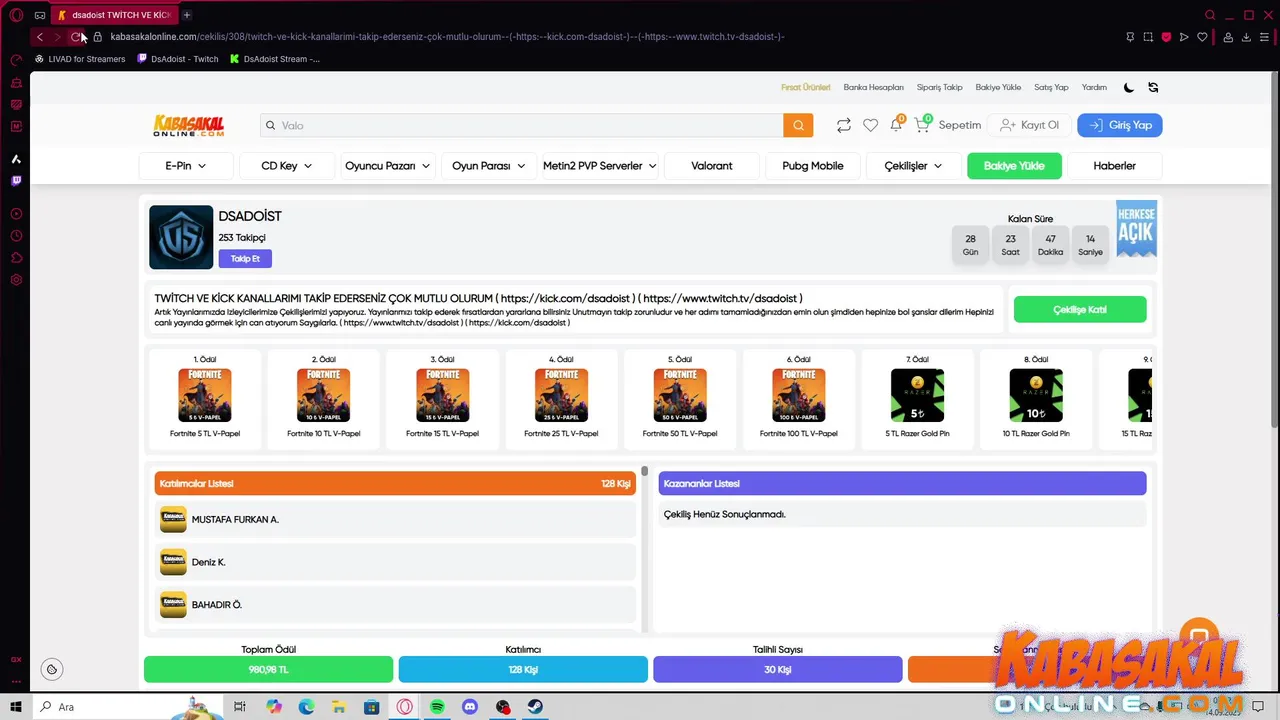The height and width of the screenshot is (720, 1280).
Task: Expand Metin2 PVP Serverler dropdown
Action: coord(599,166)
